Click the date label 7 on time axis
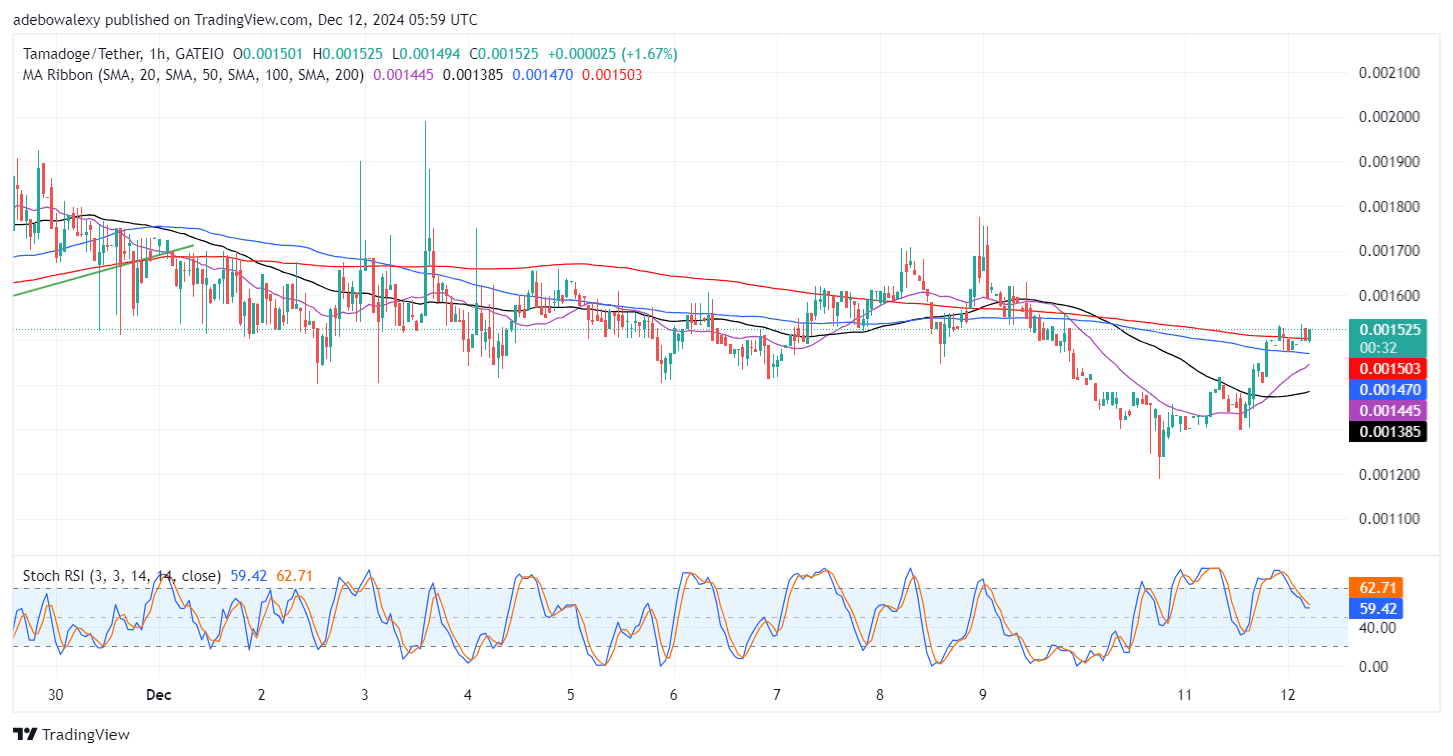This screenshot has height=756, width=1453. pyautogui.click(x=777, y=695)
